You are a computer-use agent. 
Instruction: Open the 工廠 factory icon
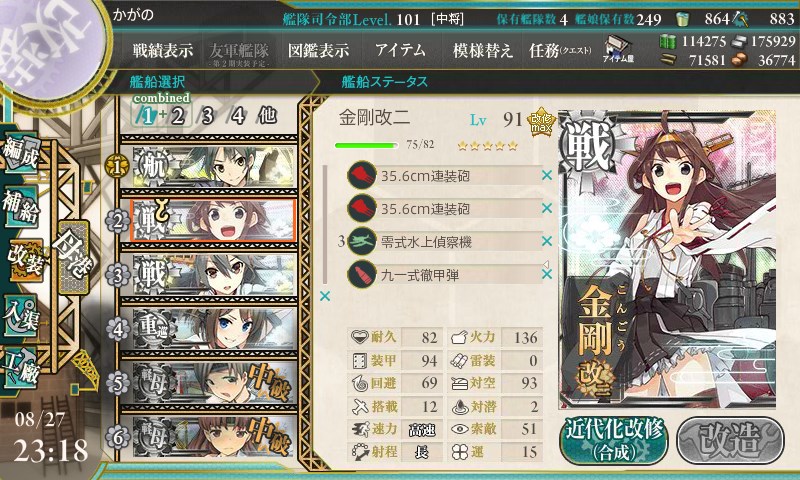(x=21, y=368)
